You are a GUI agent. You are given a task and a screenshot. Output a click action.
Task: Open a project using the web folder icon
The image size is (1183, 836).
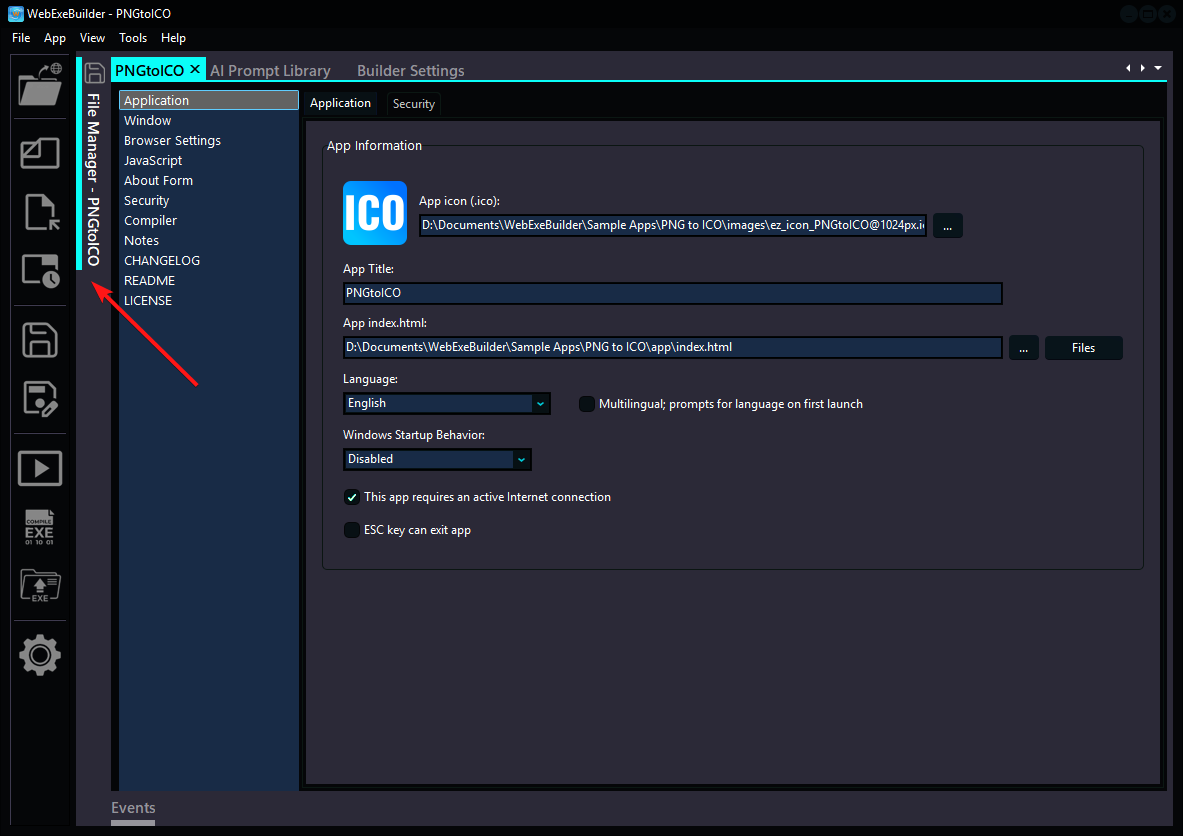pos(39,86)
